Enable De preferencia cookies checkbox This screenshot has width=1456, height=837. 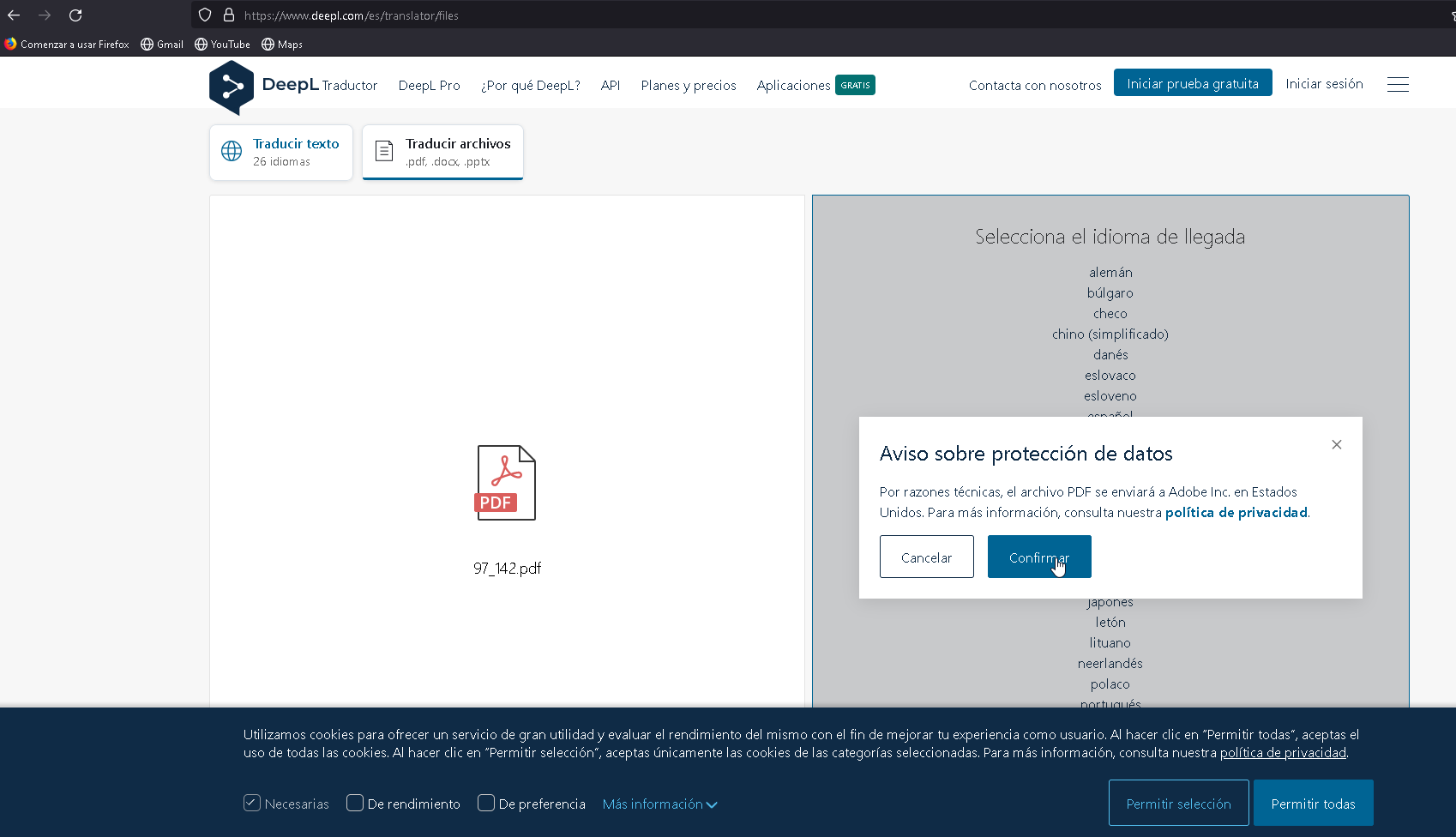click(x=486, y=803)
